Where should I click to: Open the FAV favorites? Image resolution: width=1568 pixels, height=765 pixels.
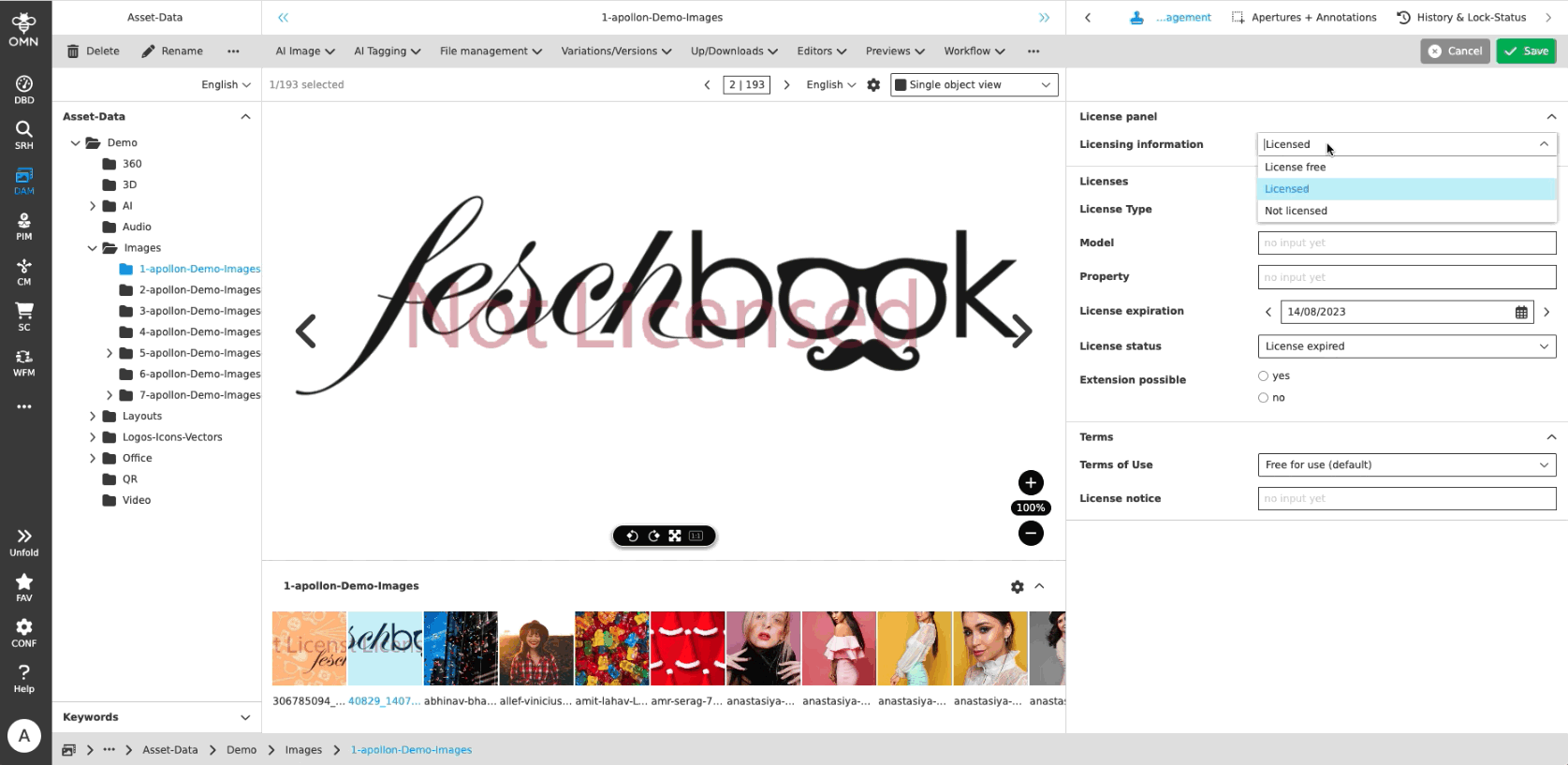[24, 587]
